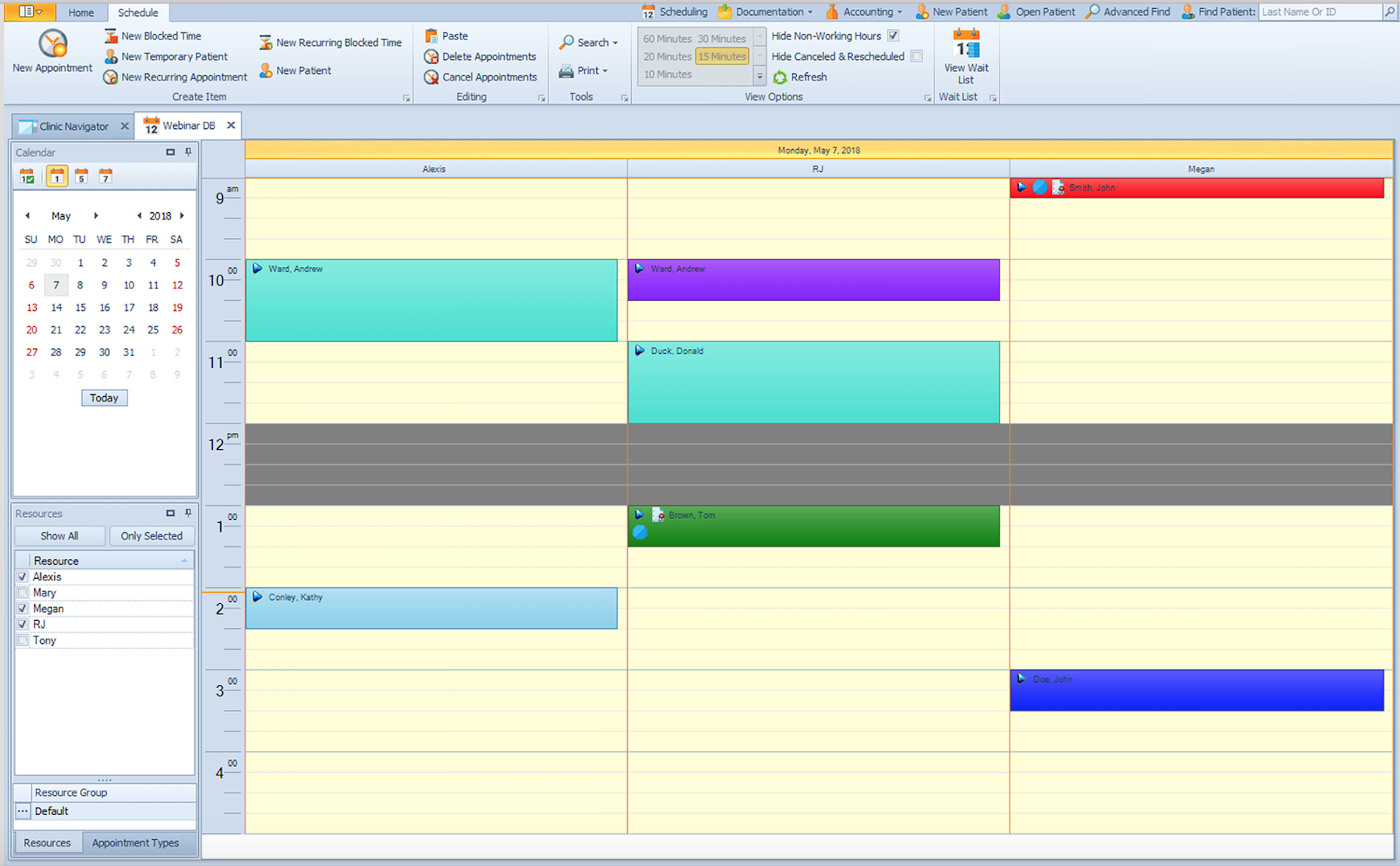Image resolution: width=1400 pixels, height=866 pixels.
Task: Click the Delete Appointments icon
Action: coord(431,57)
